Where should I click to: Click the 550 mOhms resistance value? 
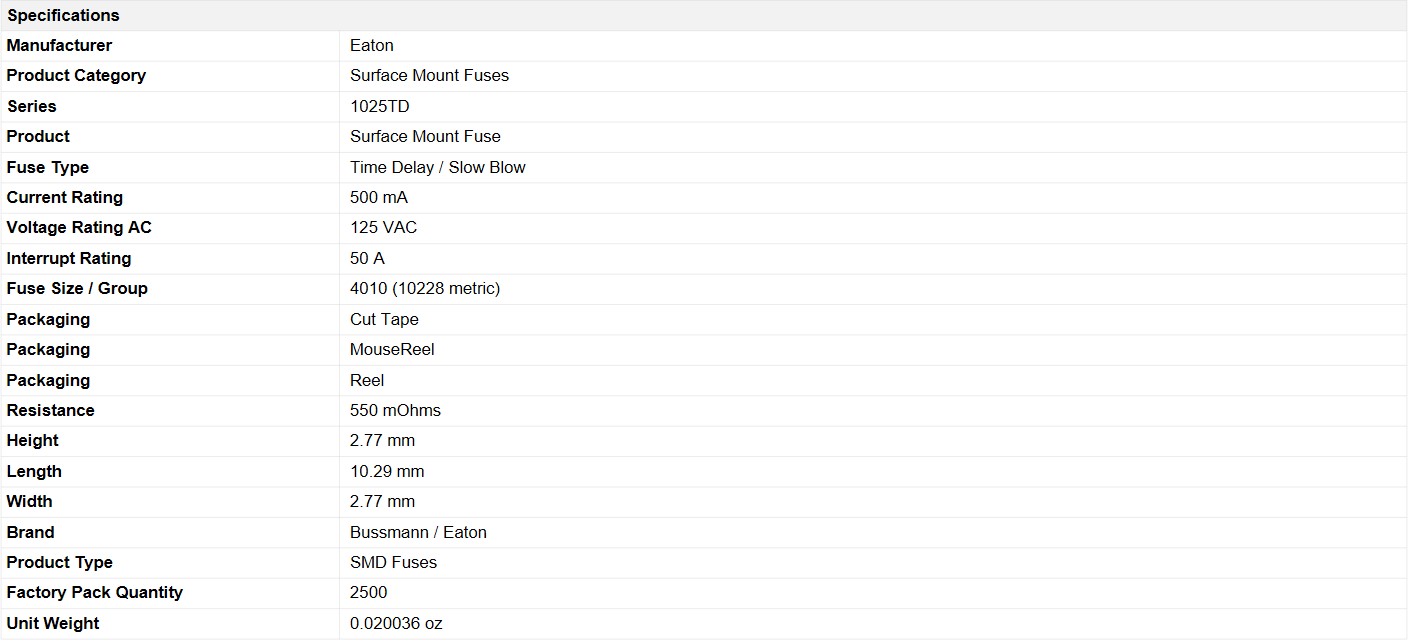(395, 410)
